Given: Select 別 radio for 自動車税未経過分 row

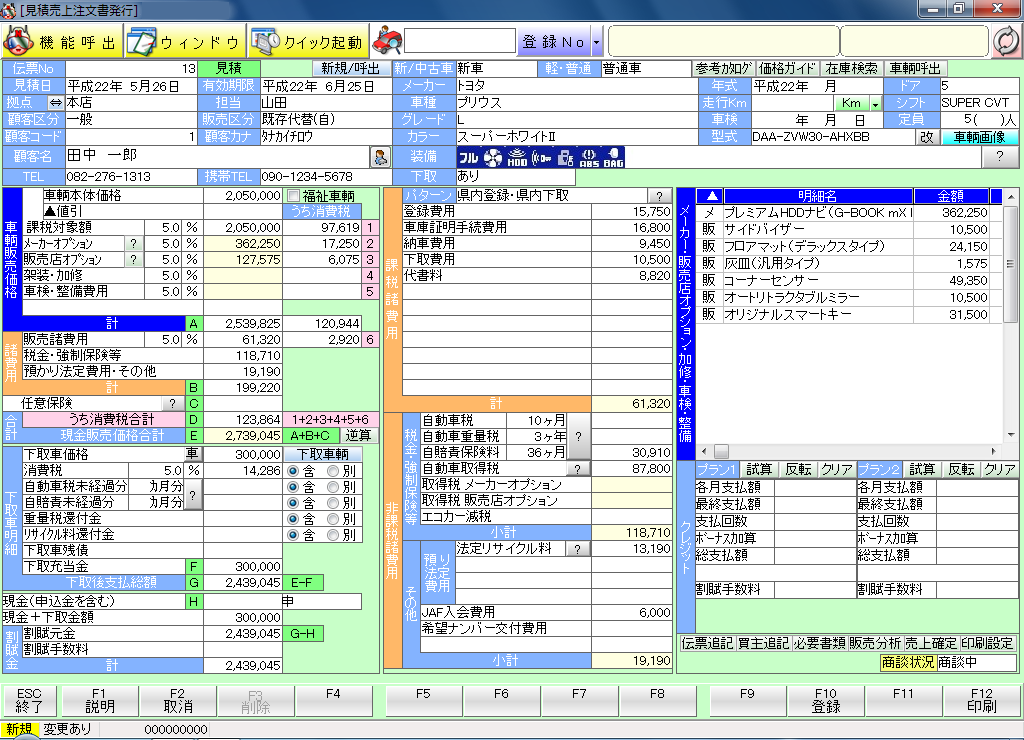Looking at the screenshot, I should point(334,487).
